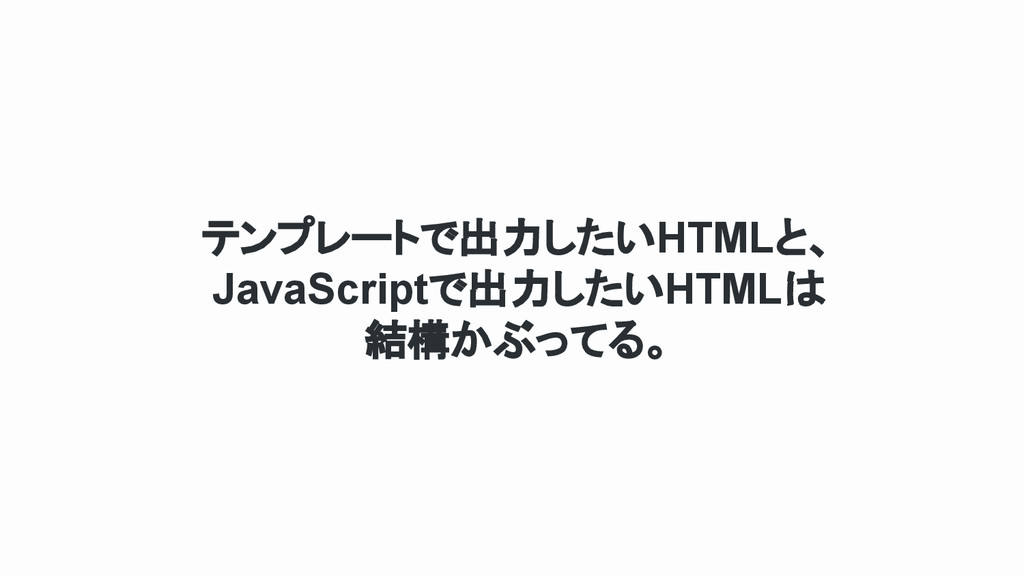The image size is (1024, 576).
Task: Click the は character after HTML
Action: point(804,290)
